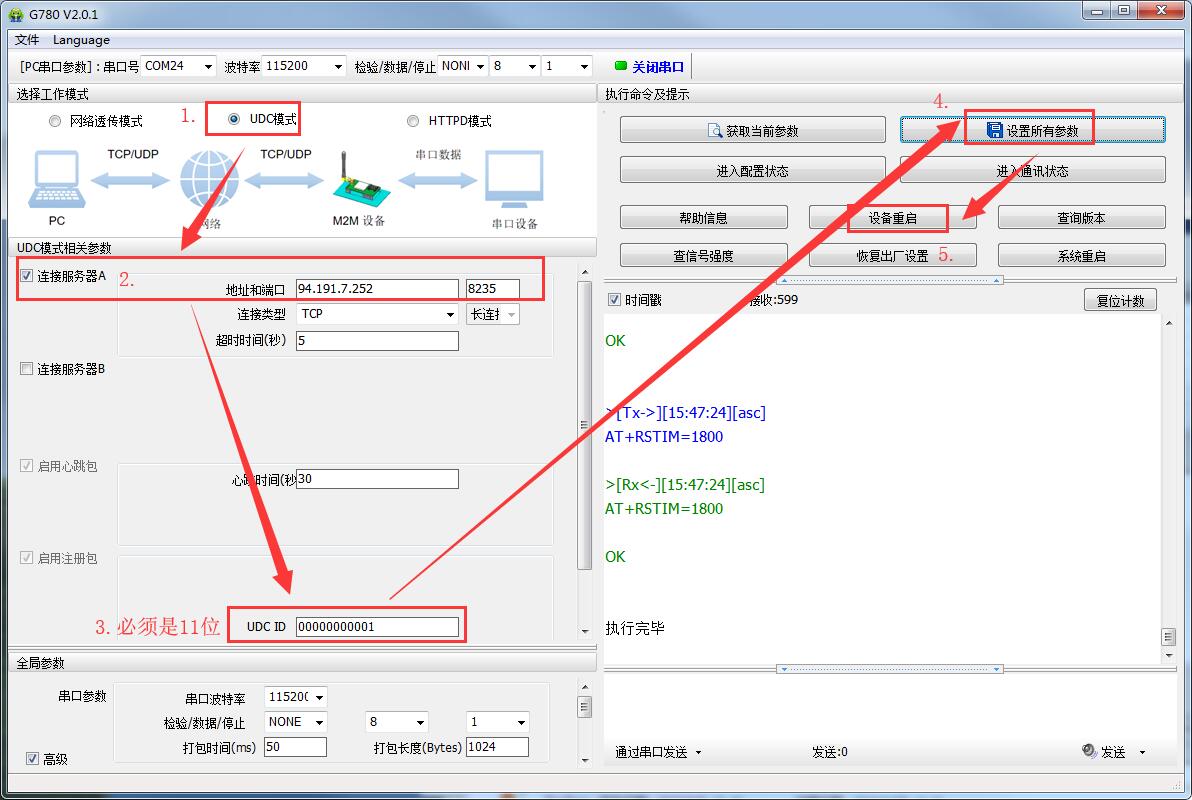Click the G780 app icon in the title bar
The height and width of the screenshot is (800, 1192).
[x=15, y=13]
